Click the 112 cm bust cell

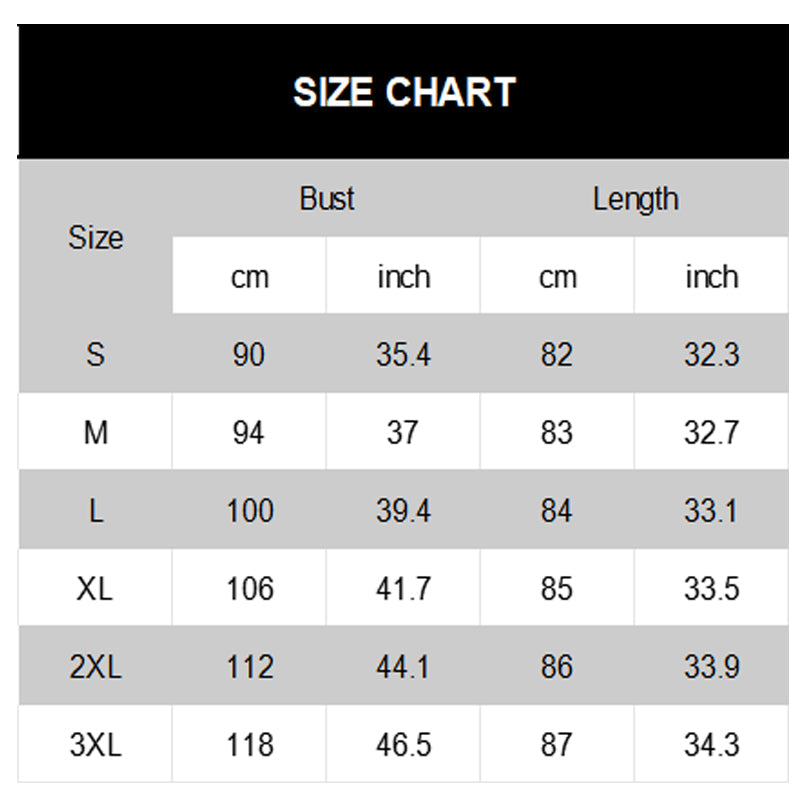(249, 666)
